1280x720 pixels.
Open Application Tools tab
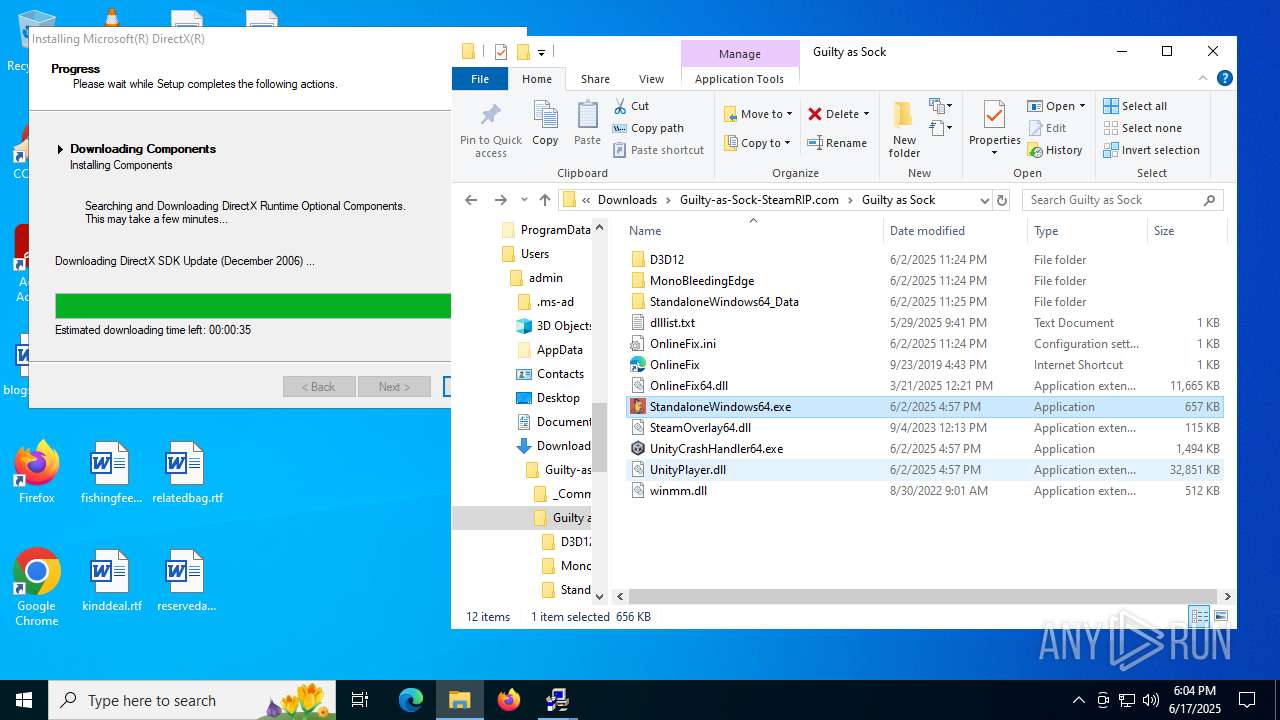740,79
